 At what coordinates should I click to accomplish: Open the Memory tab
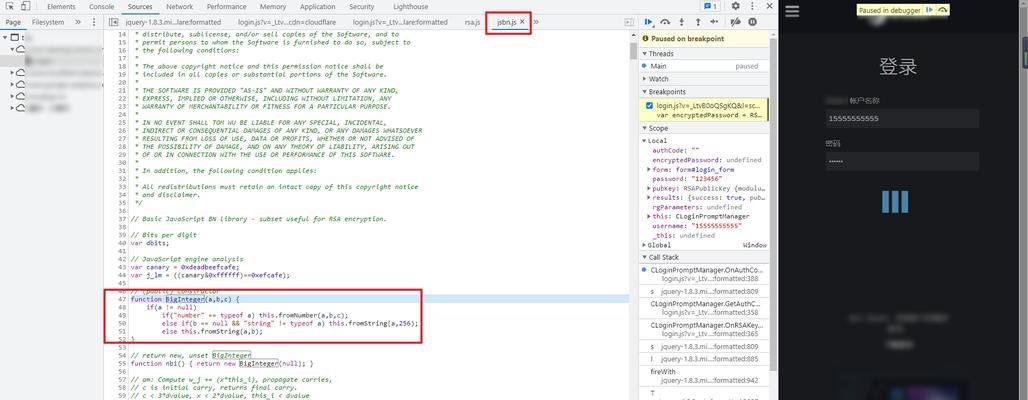coord(273,7)
